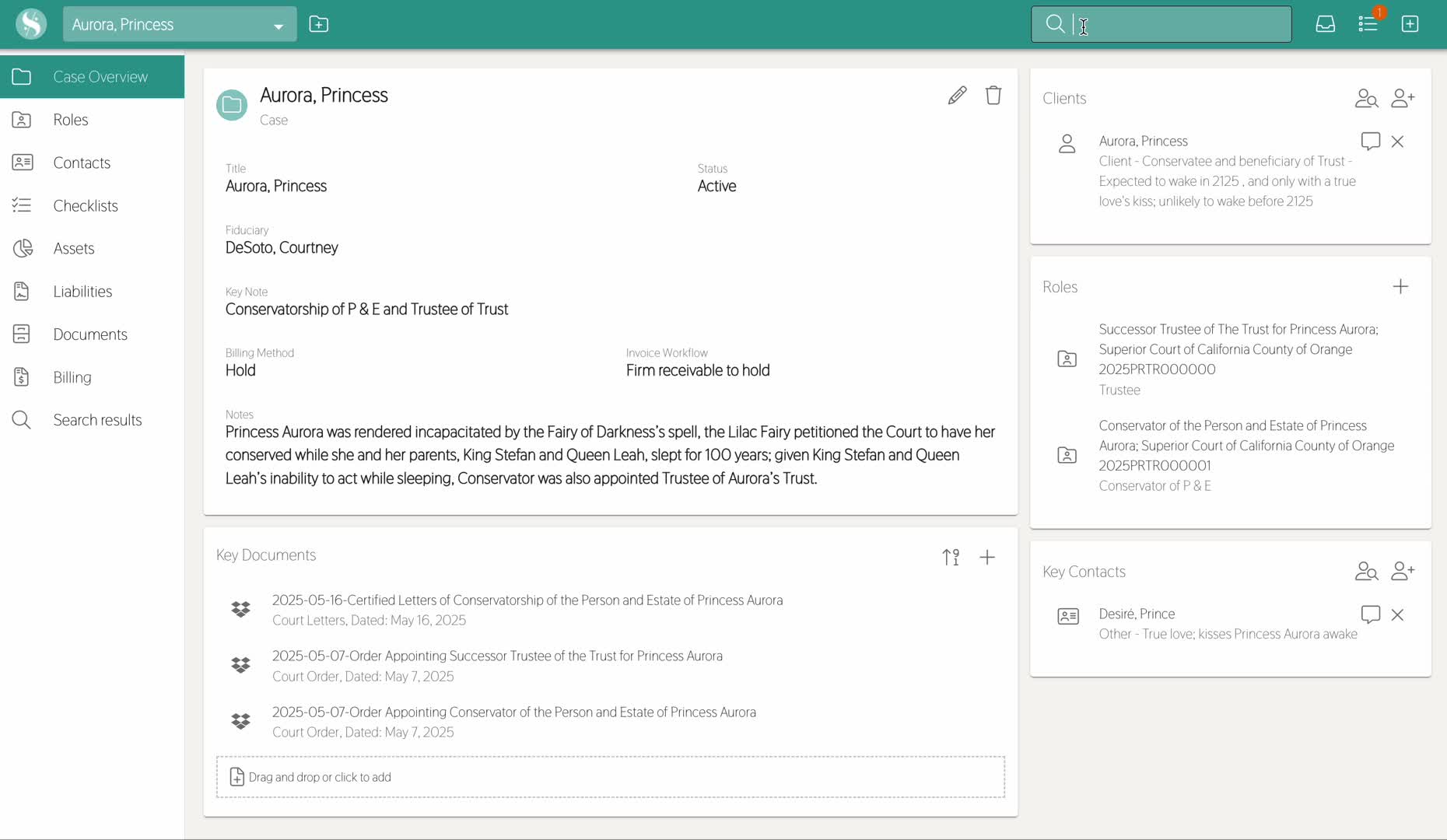Screen dimensions: 1447x840
Task: Click the add new case folder icon
Action: pos(319,24)
